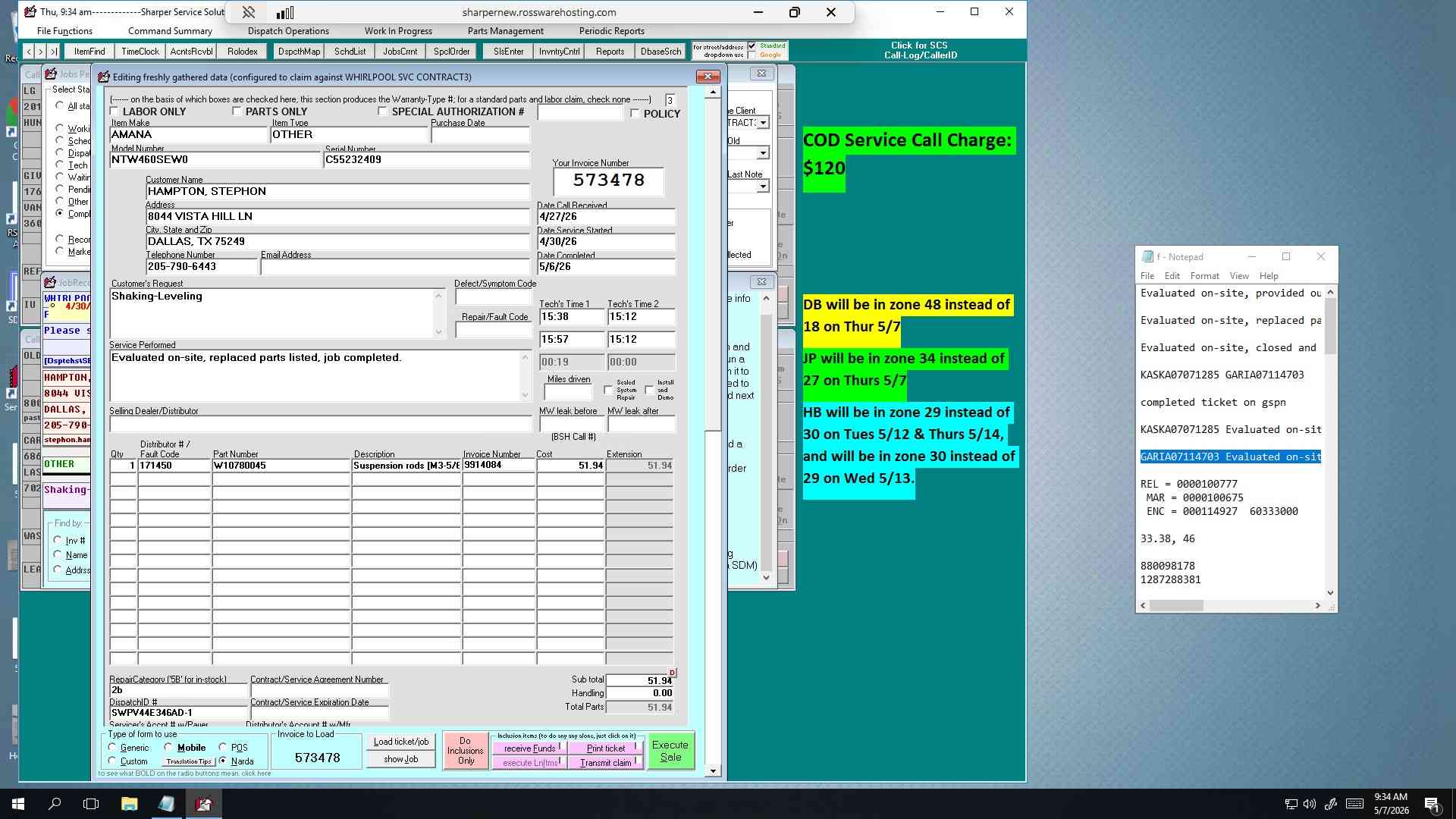This screenshot has width=1456, height=819.
Task: Open the Parts Management menu
Action: click(x=505, y=31)
